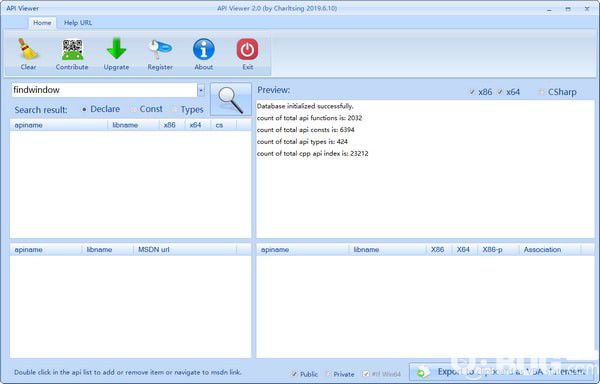Click the Clear broom icon

(x=28, y=49)
